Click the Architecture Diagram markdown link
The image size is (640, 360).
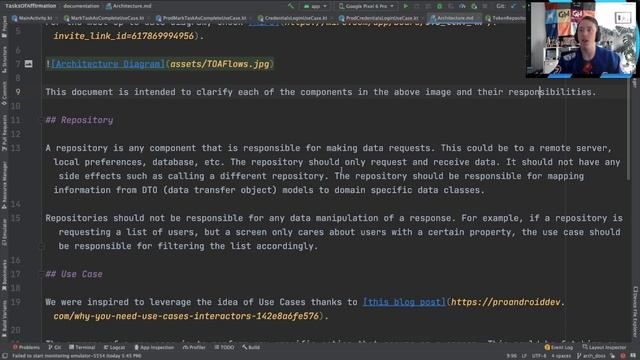(x=108, y=64)
